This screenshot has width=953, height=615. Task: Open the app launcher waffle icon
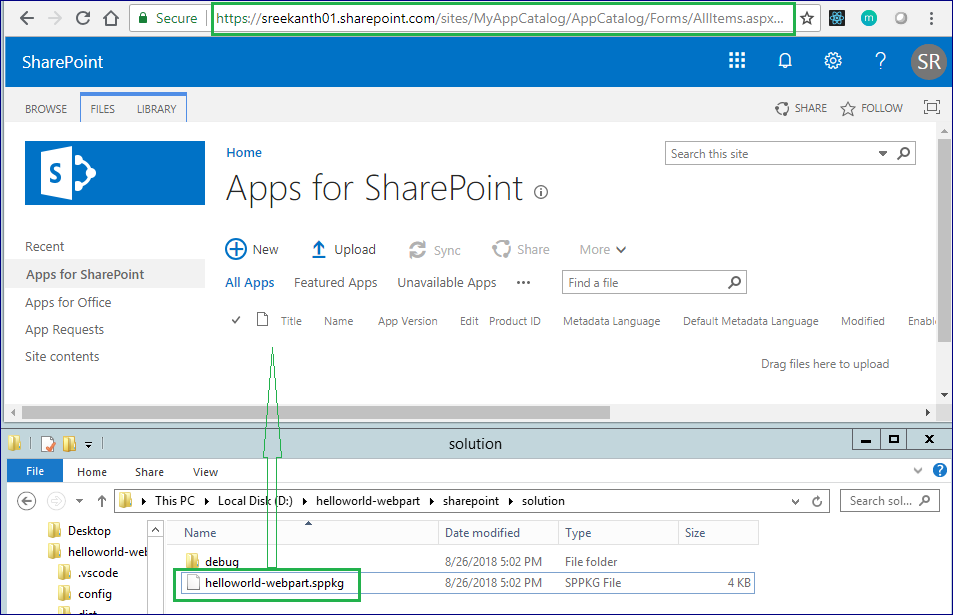pyautogui.click(x=737, y=61)
